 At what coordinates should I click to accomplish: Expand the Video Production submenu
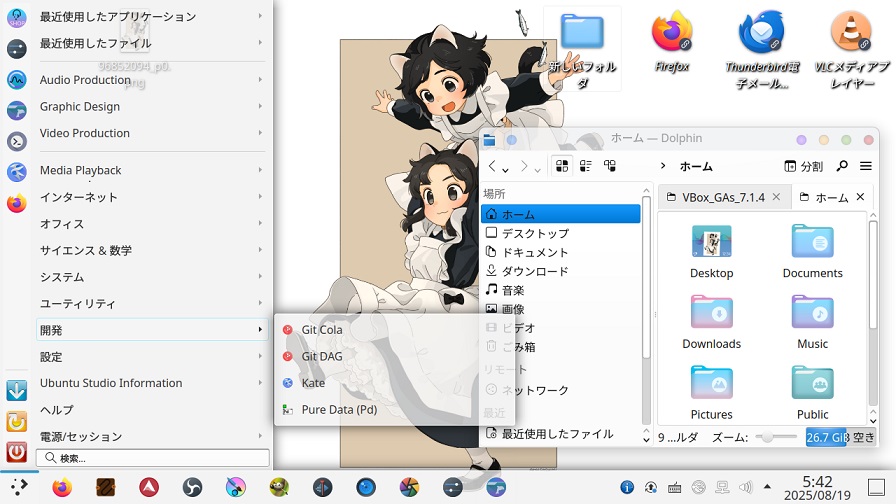151,133
